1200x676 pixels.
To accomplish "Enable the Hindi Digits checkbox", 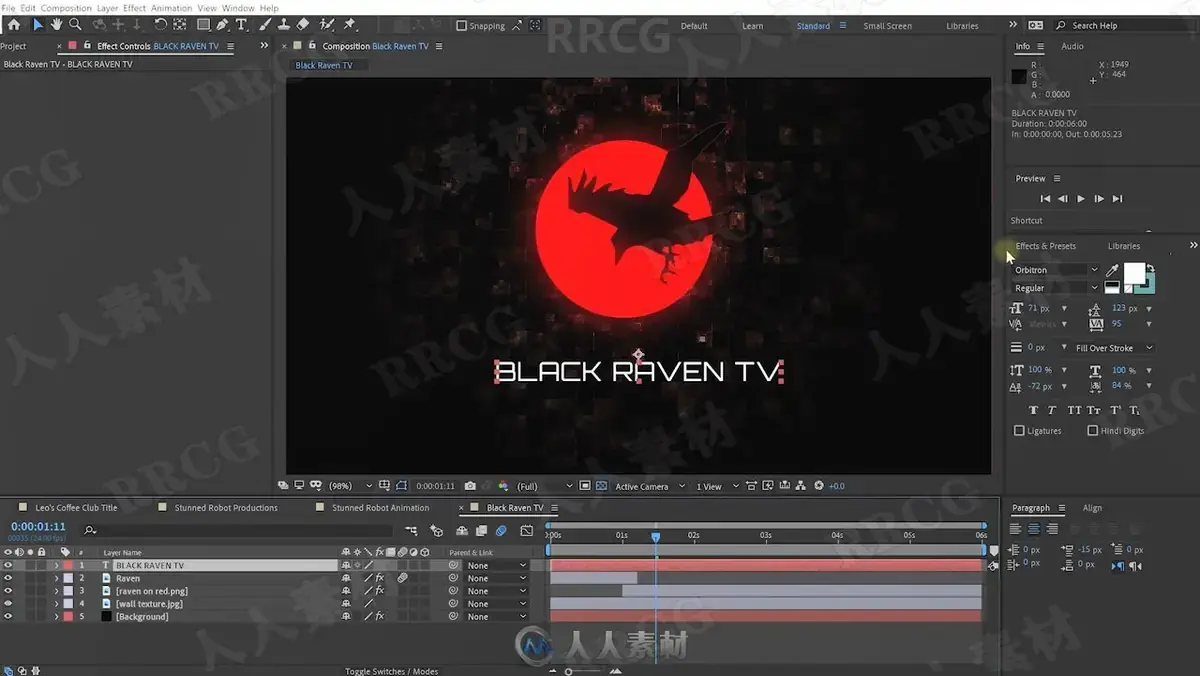I will point(1092,431).
